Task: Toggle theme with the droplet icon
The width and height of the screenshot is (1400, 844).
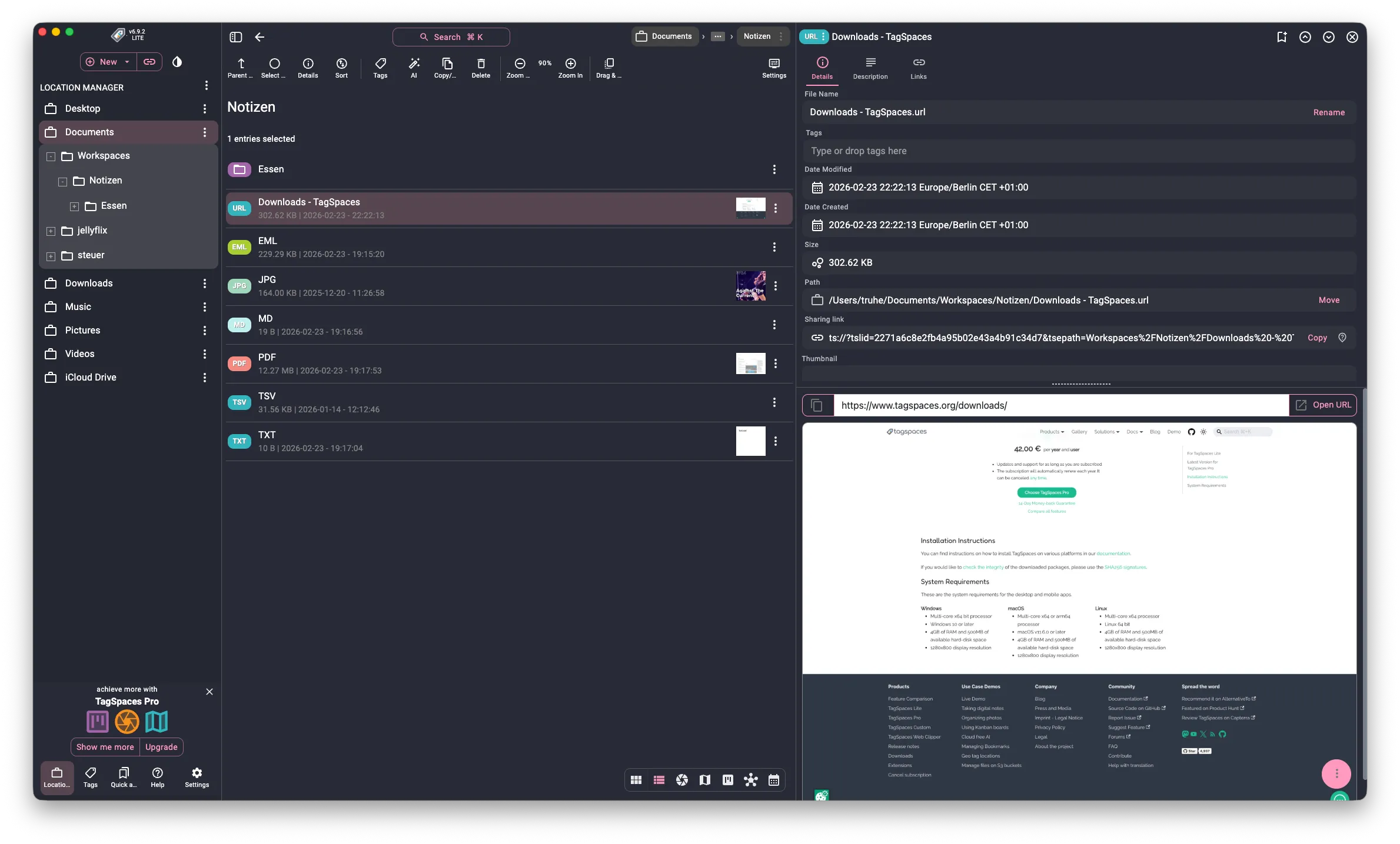Action: pyautogui.click(x=178, y=62)
